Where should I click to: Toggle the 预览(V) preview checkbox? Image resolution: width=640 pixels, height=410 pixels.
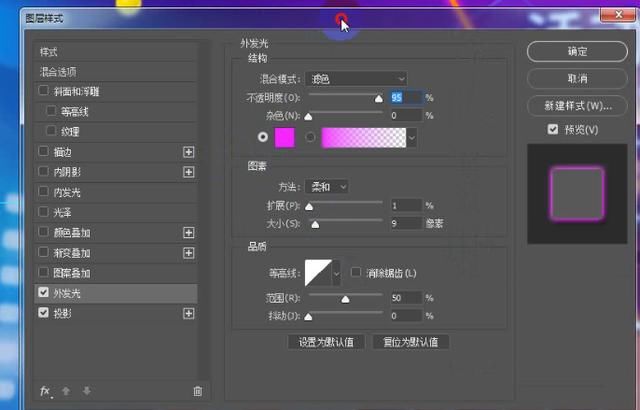click(553, 129)
